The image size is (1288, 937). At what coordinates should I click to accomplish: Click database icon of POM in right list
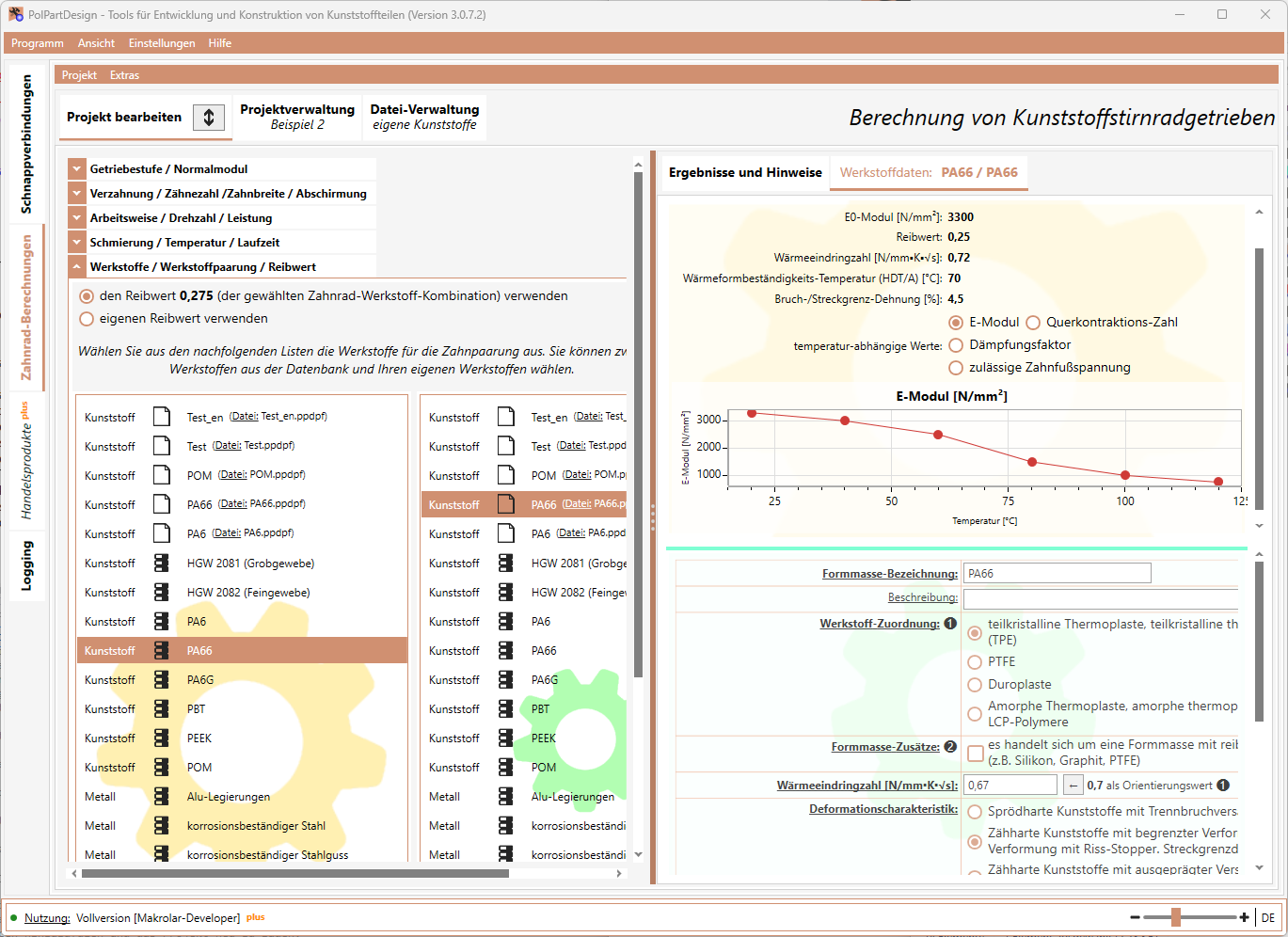pos(506,767)
